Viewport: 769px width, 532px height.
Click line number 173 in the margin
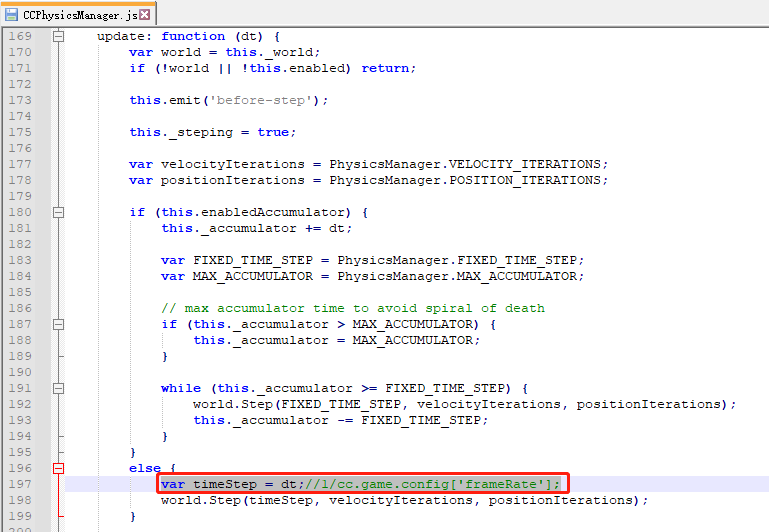[20, 100]
